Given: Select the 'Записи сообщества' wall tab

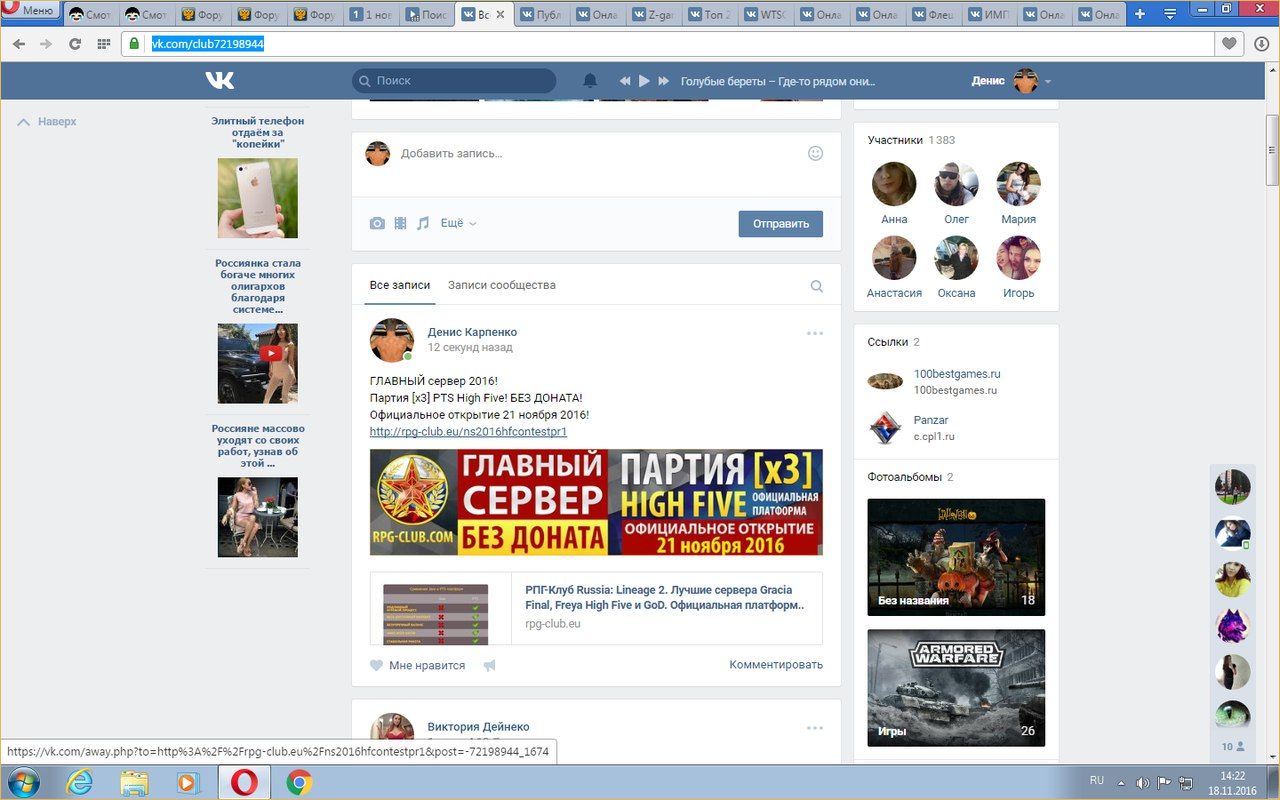Looking at the screenshot, I should [x=502, y=285].
